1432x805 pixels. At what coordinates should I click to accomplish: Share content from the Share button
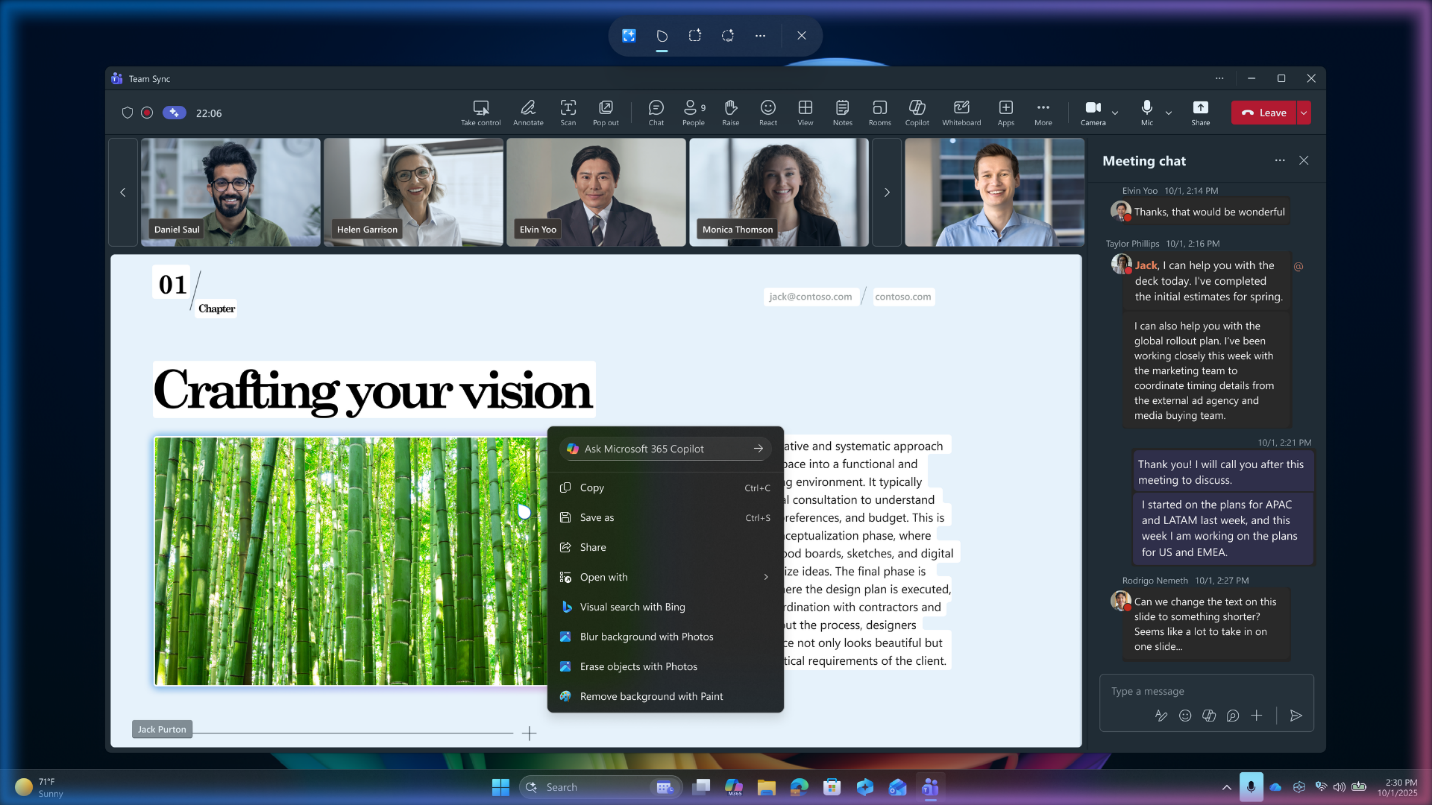tap(1201, 112)
